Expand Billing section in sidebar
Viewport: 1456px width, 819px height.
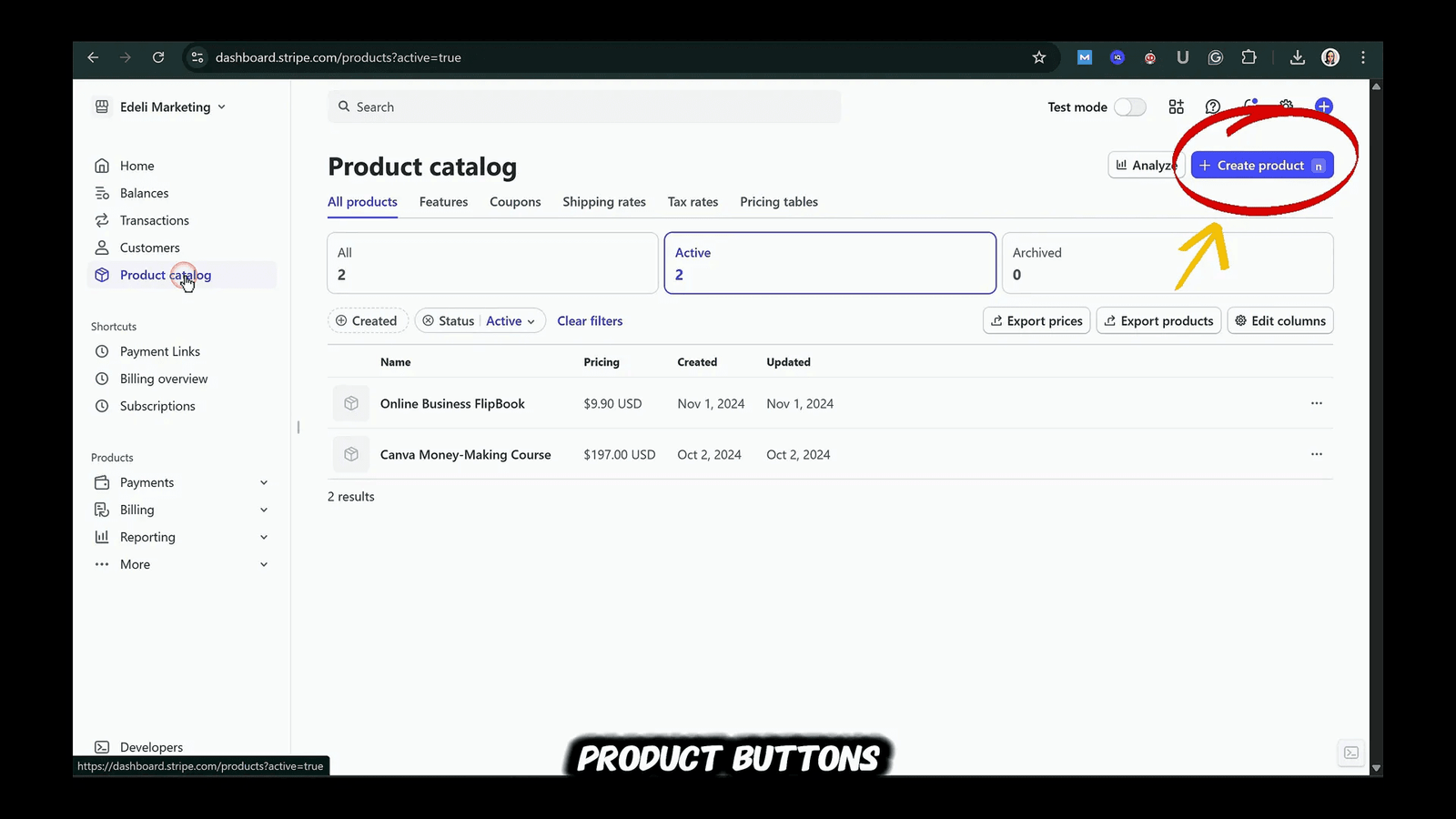[182, 510]
